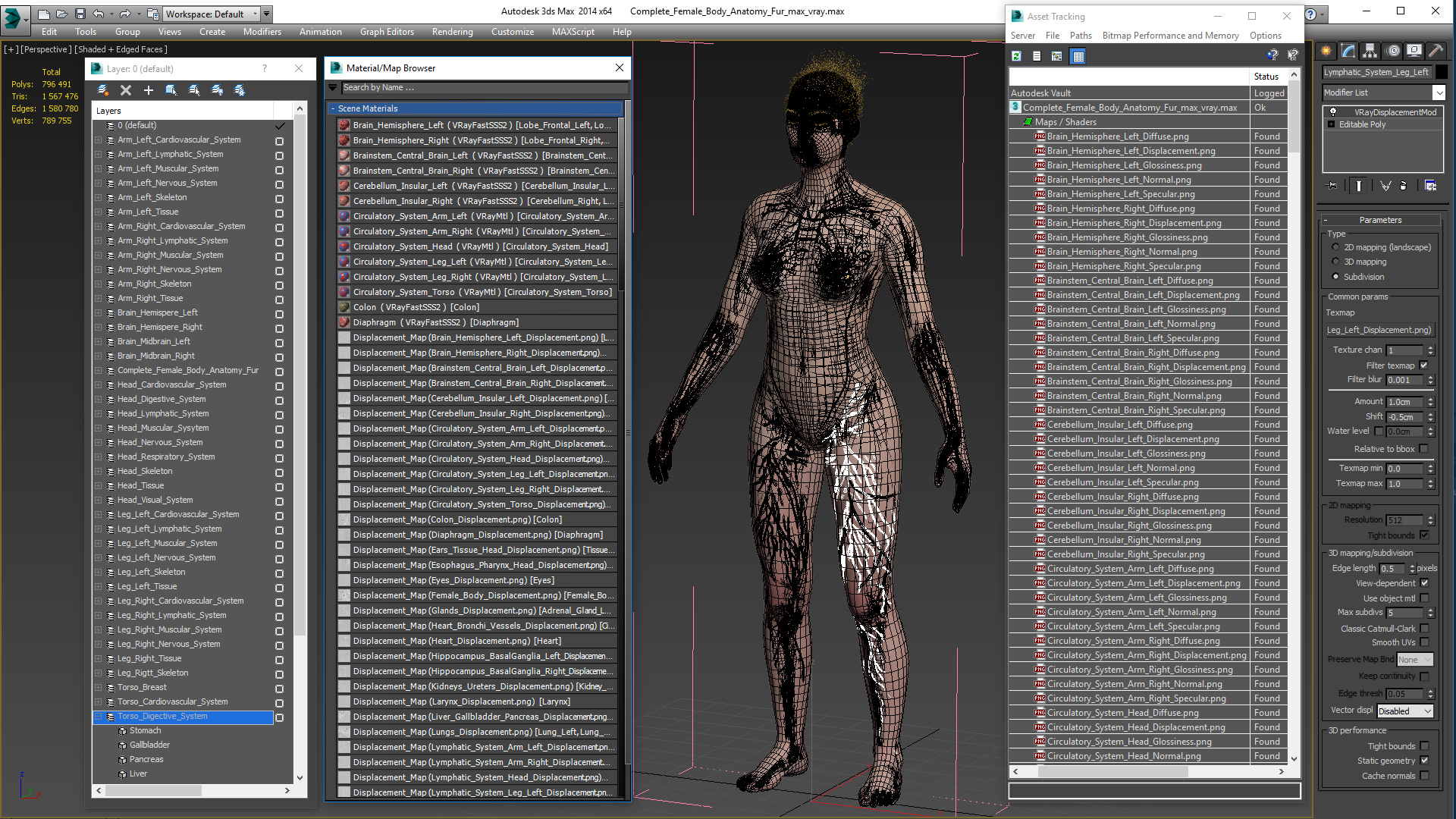Click Open File folder icon in quick access toolbar

62,14
